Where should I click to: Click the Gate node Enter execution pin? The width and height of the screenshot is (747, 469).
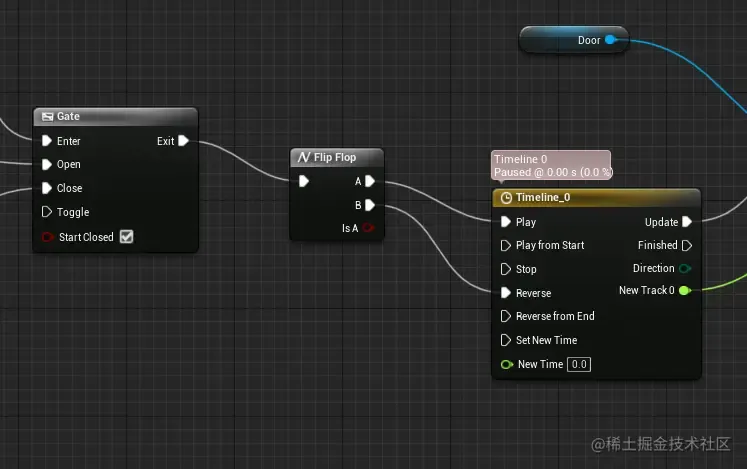(x=47, y=141)
